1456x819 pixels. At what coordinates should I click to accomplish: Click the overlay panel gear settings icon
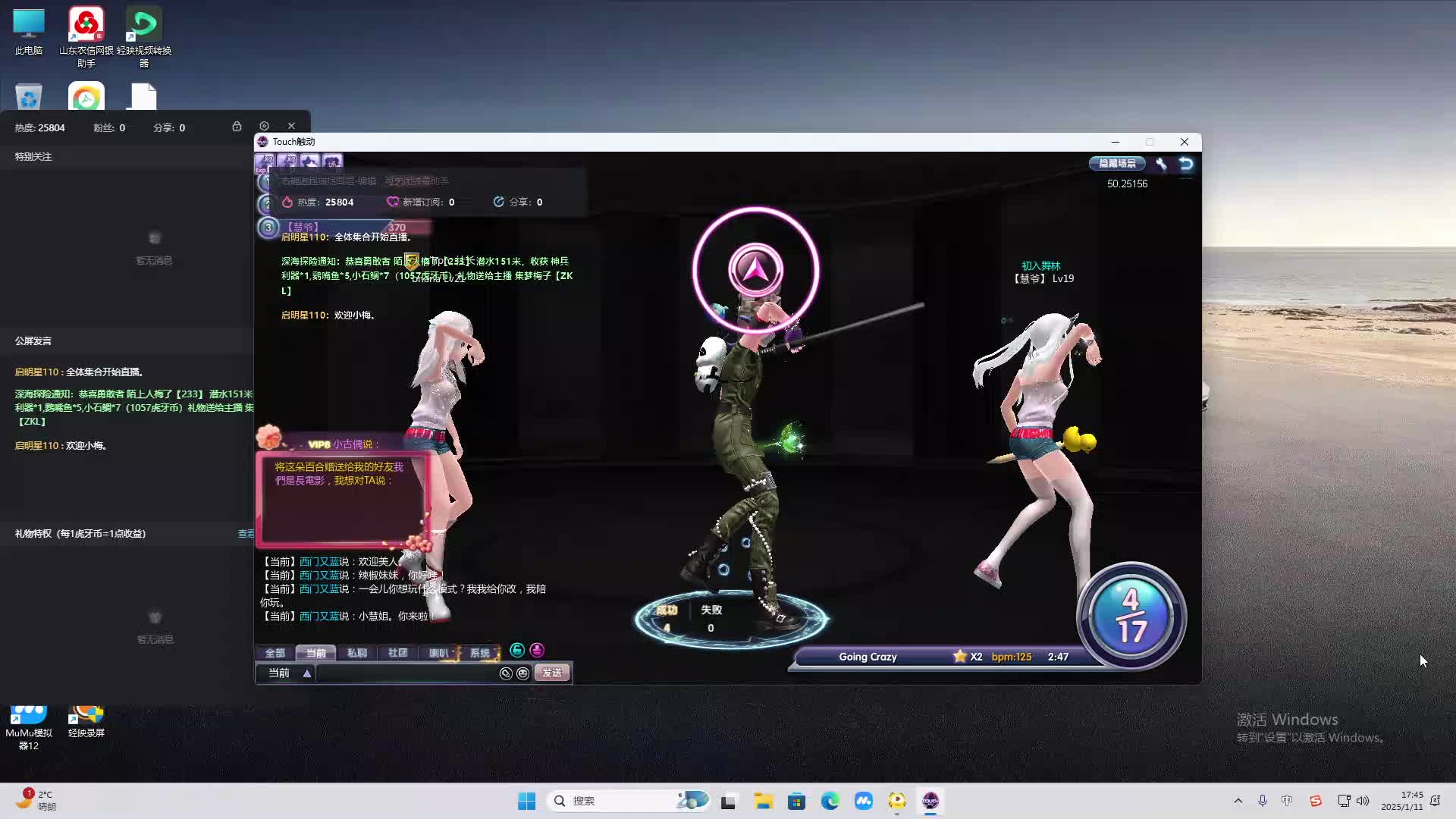coord(264,126)
